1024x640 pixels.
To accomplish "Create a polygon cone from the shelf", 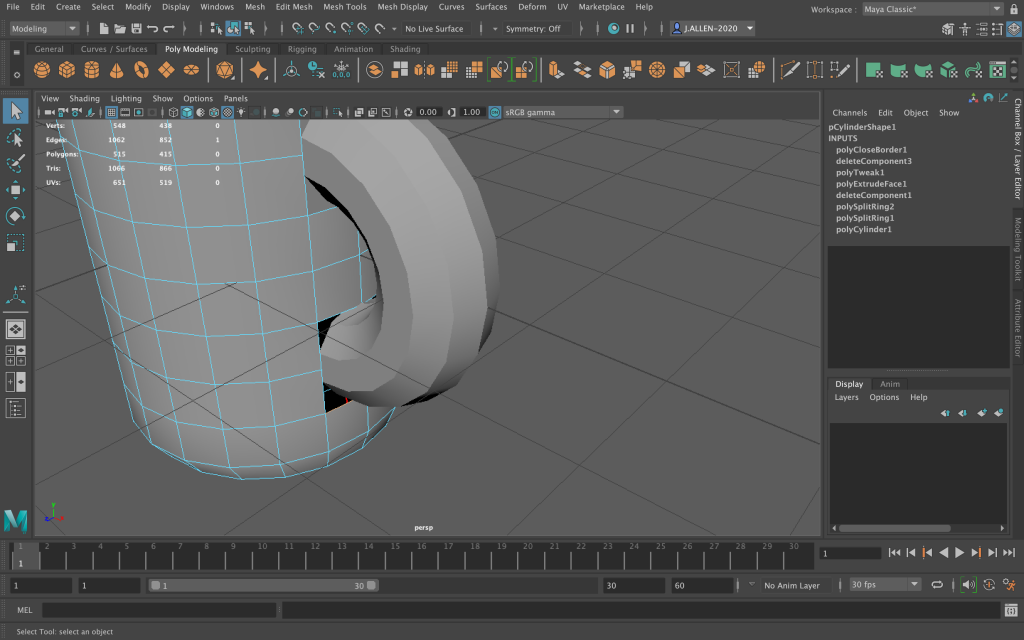I will coord(117,70).
